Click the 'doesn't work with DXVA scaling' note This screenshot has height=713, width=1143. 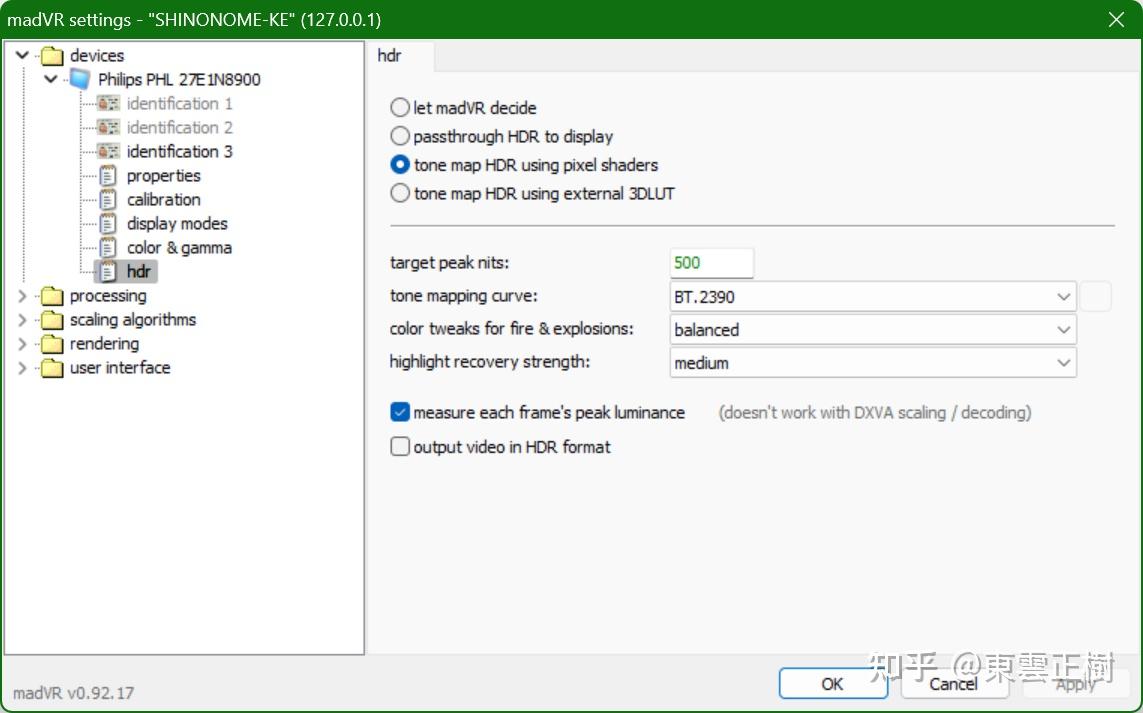[875, 413]
